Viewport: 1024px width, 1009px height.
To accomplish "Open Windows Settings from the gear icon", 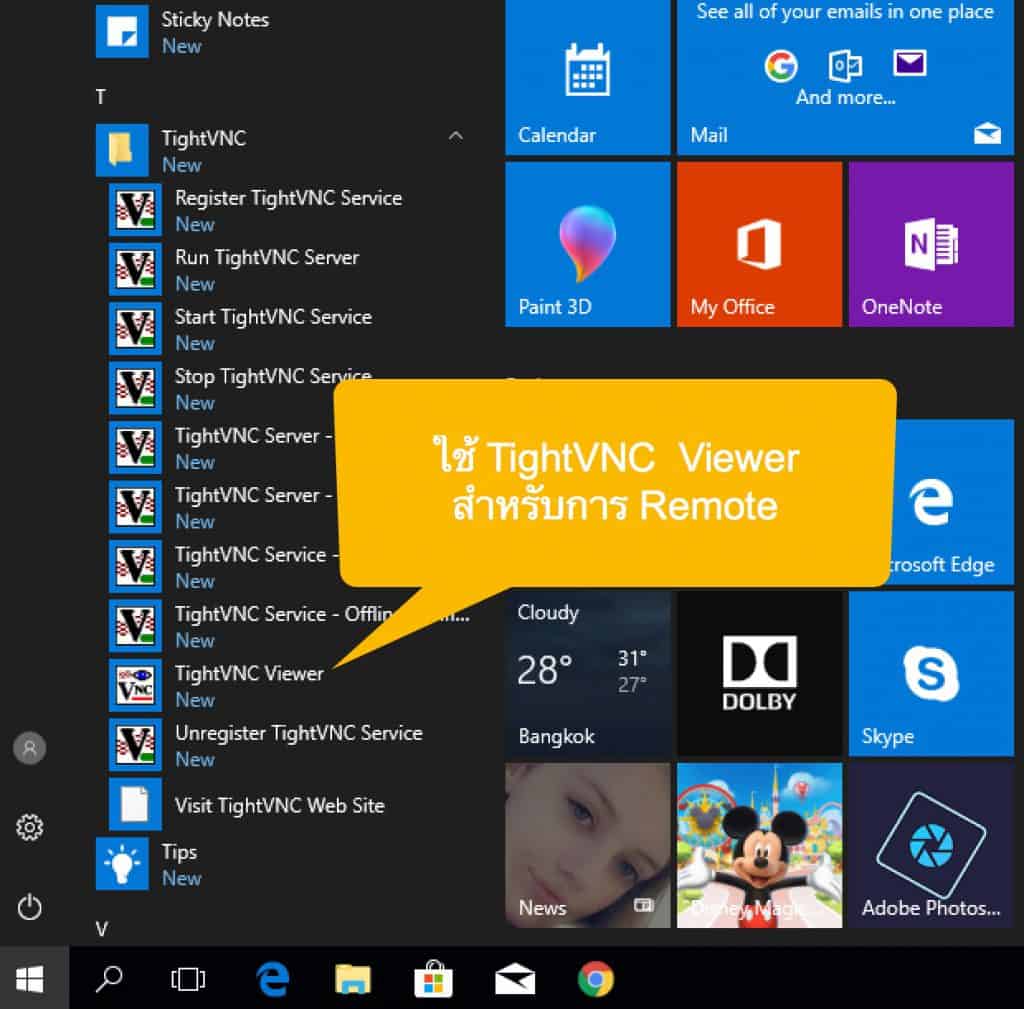I will click(x=29, y=827).
